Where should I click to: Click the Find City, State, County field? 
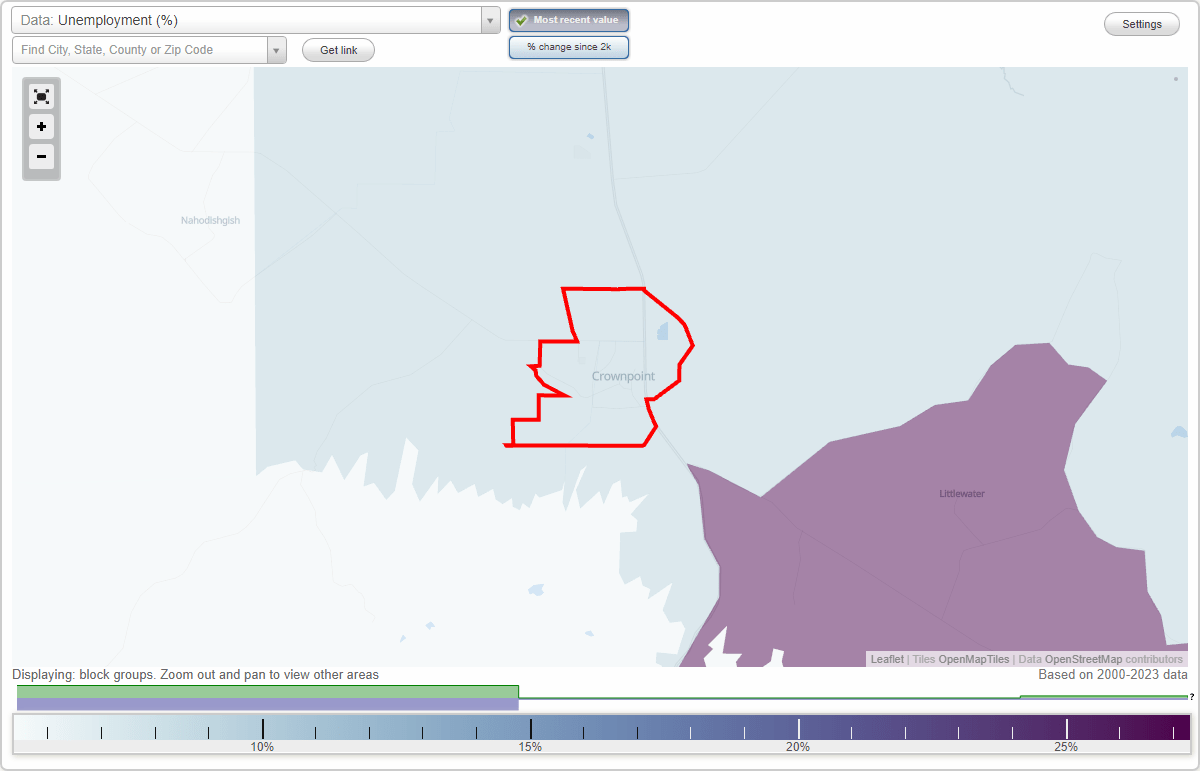tap(140, 50)
